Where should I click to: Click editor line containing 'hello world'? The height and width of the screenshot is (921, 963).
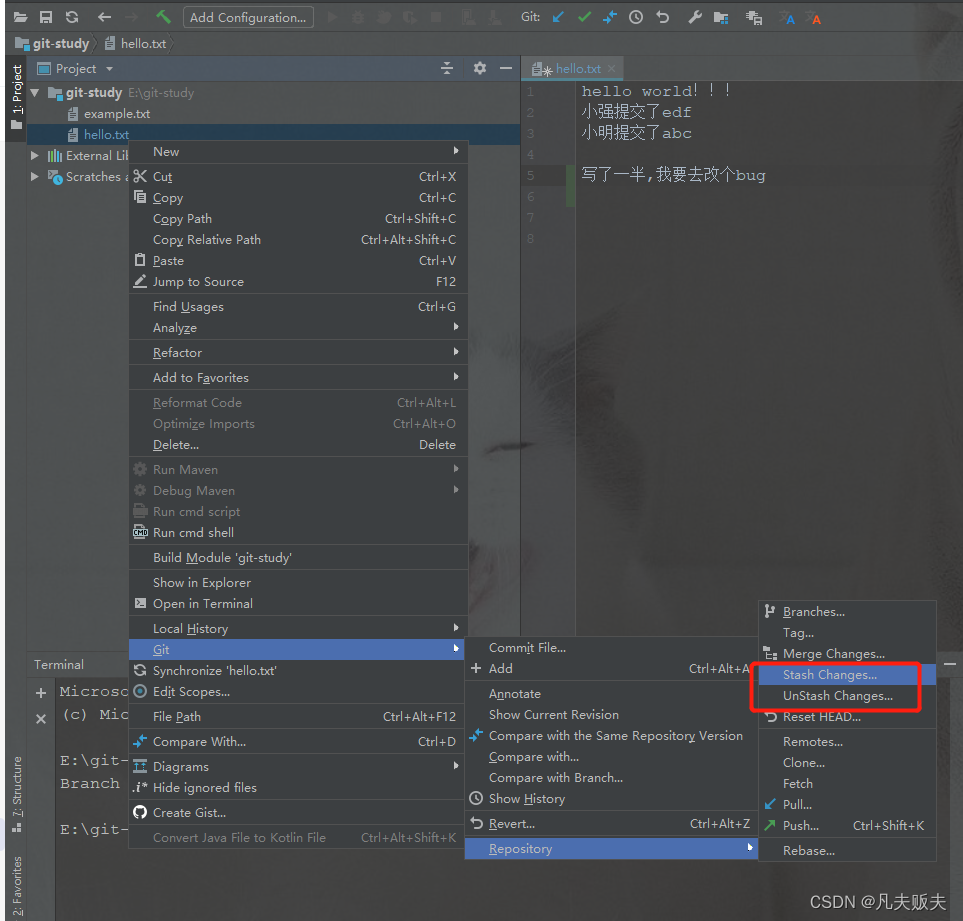pyautogui.click(x=656, y=91)
